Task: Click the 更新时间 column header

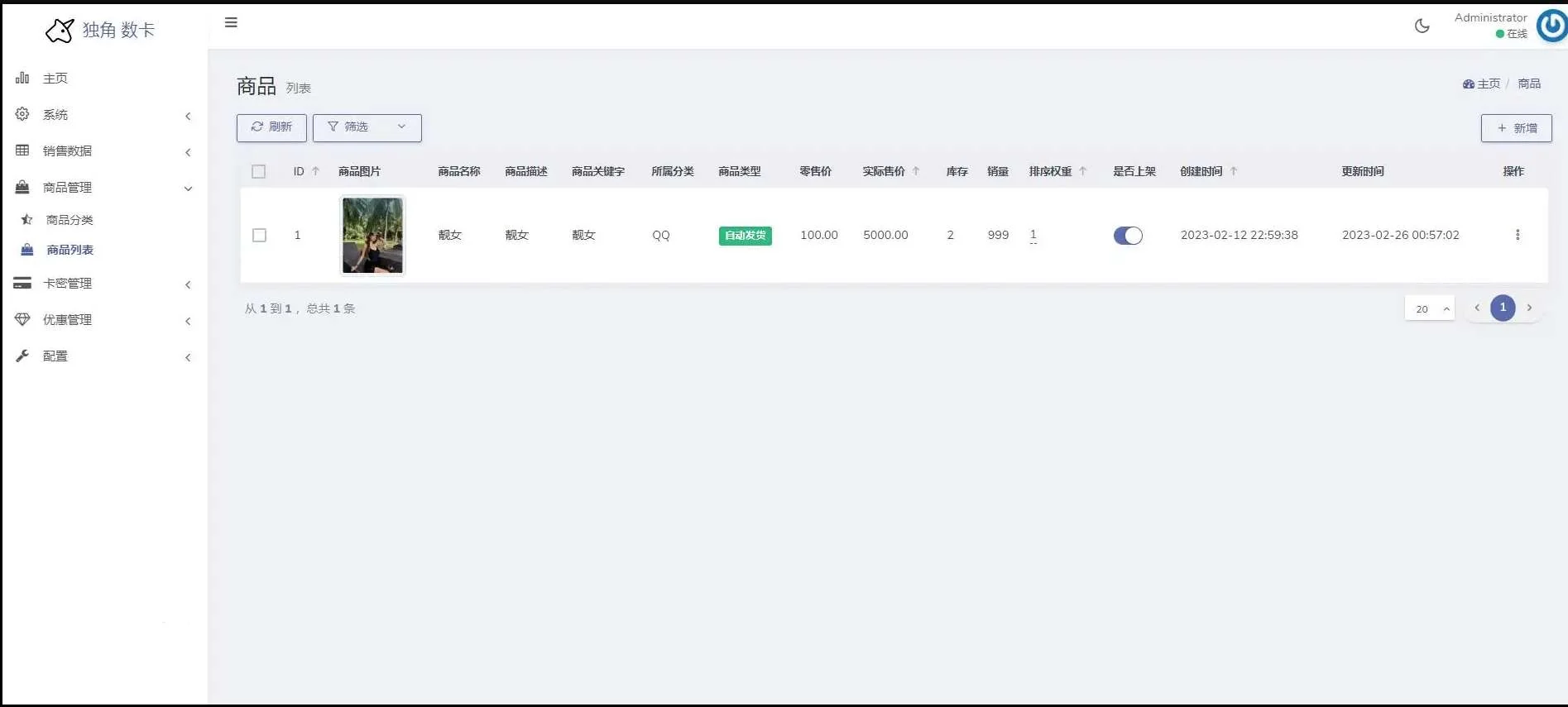Action: pos(1363,171)
